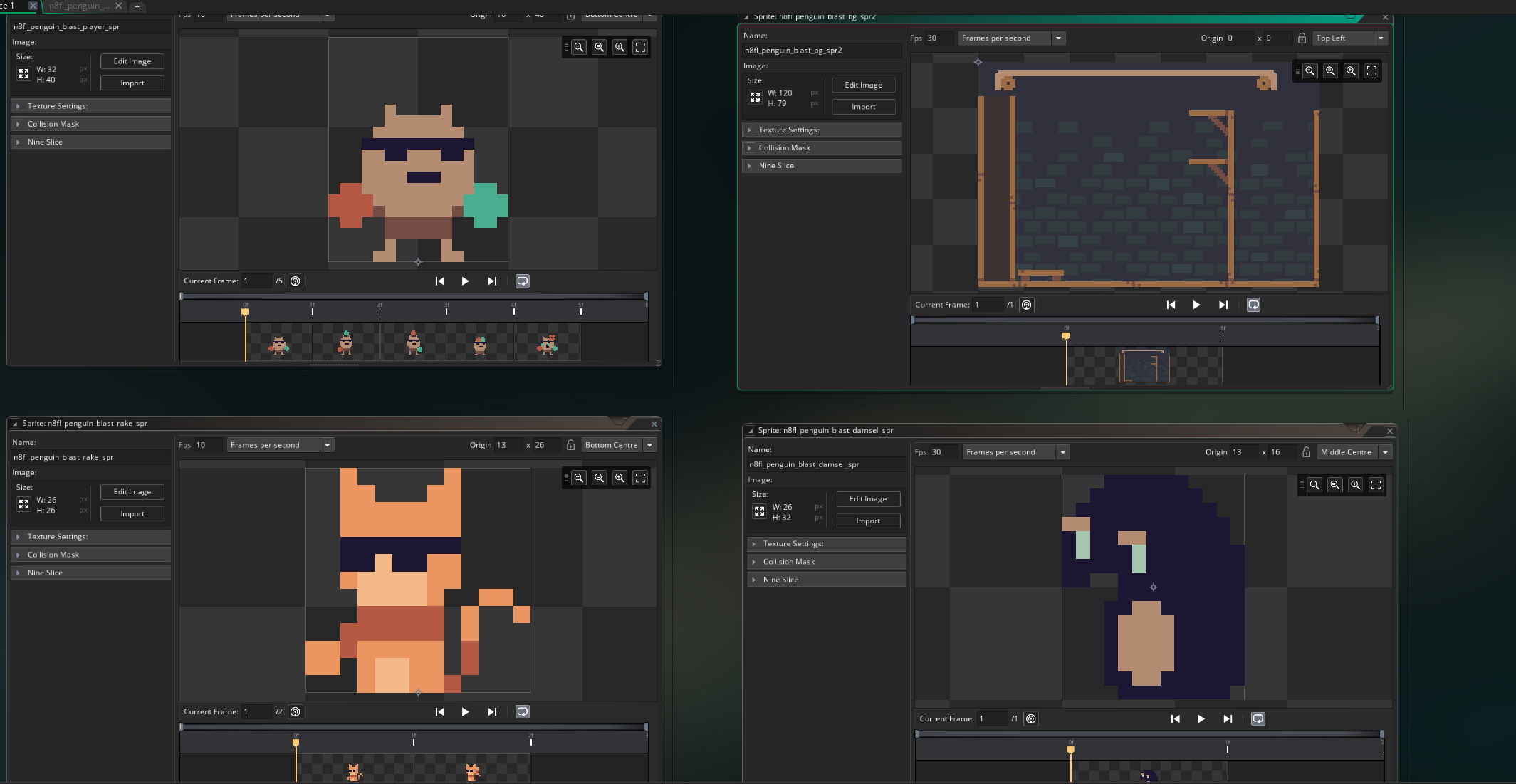Open Middle Centre origin dropdown in damsel window
Viewport: 1516px width, 784px height.
coord(1354,452)
